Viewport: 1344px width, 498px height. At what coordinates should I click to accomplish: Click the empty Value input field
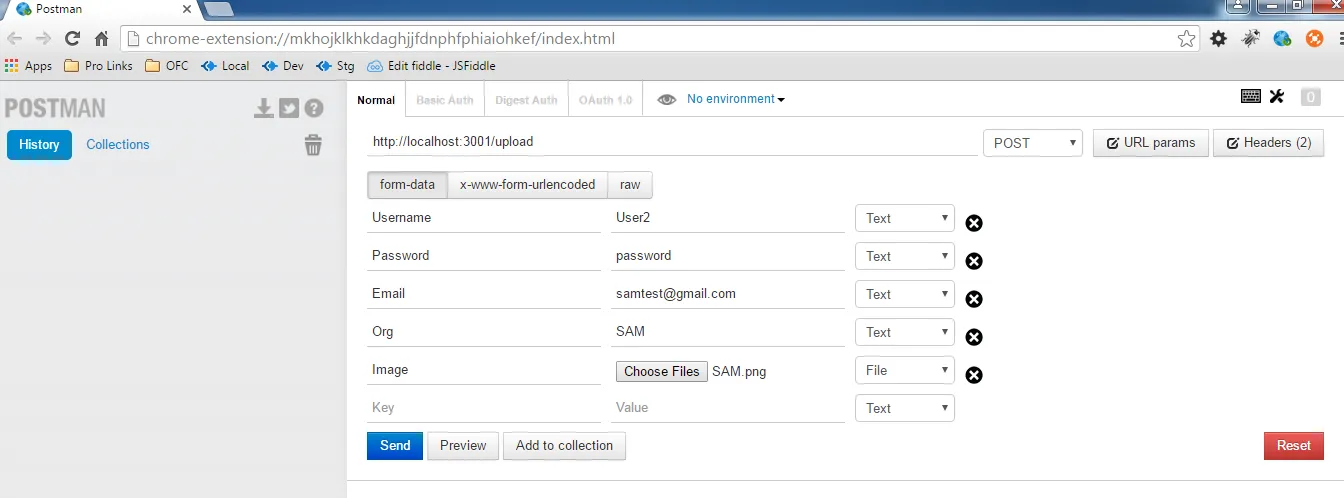click(728, 408)
